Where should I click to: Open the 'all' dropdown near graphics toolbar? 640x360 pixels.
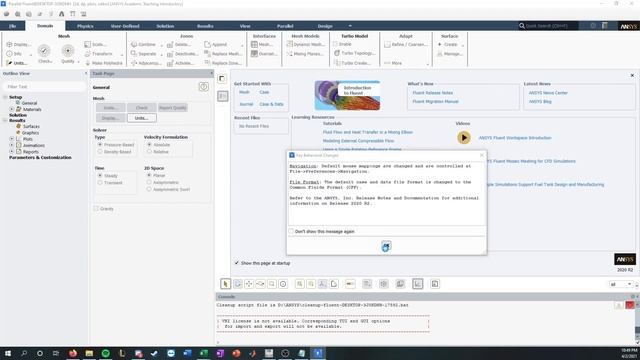pos(620,284)
